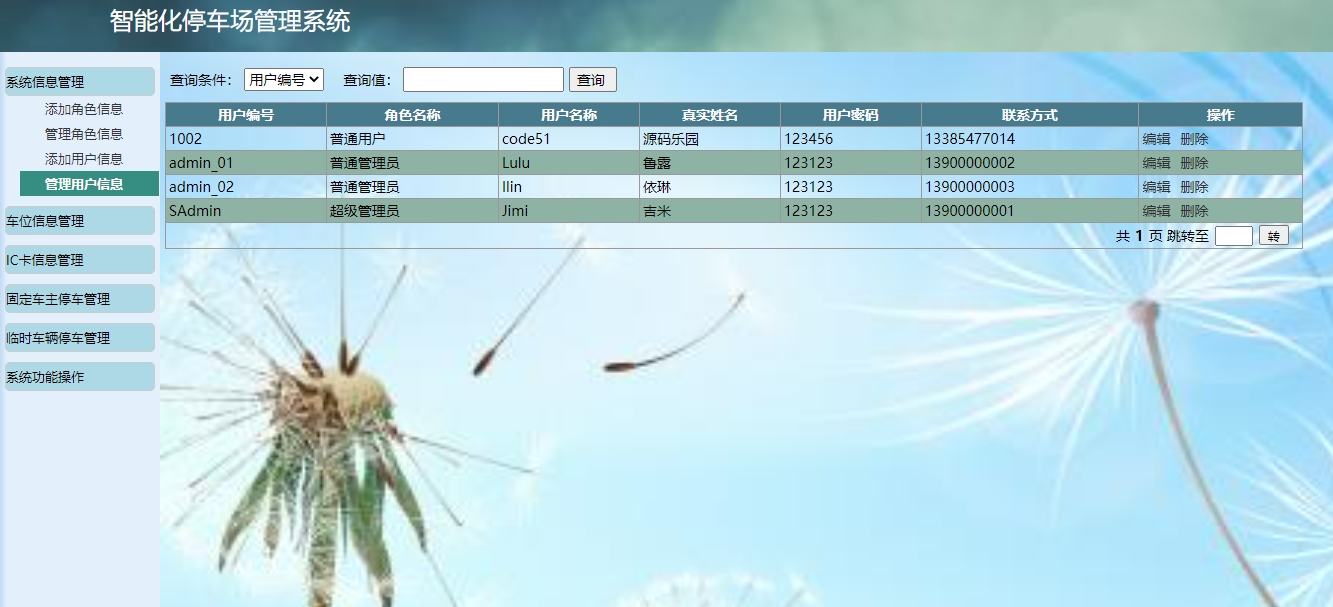This screenshot has width=1333, height=607.
Task: Edit the admin_01 user row
Action: (1156, 163)
